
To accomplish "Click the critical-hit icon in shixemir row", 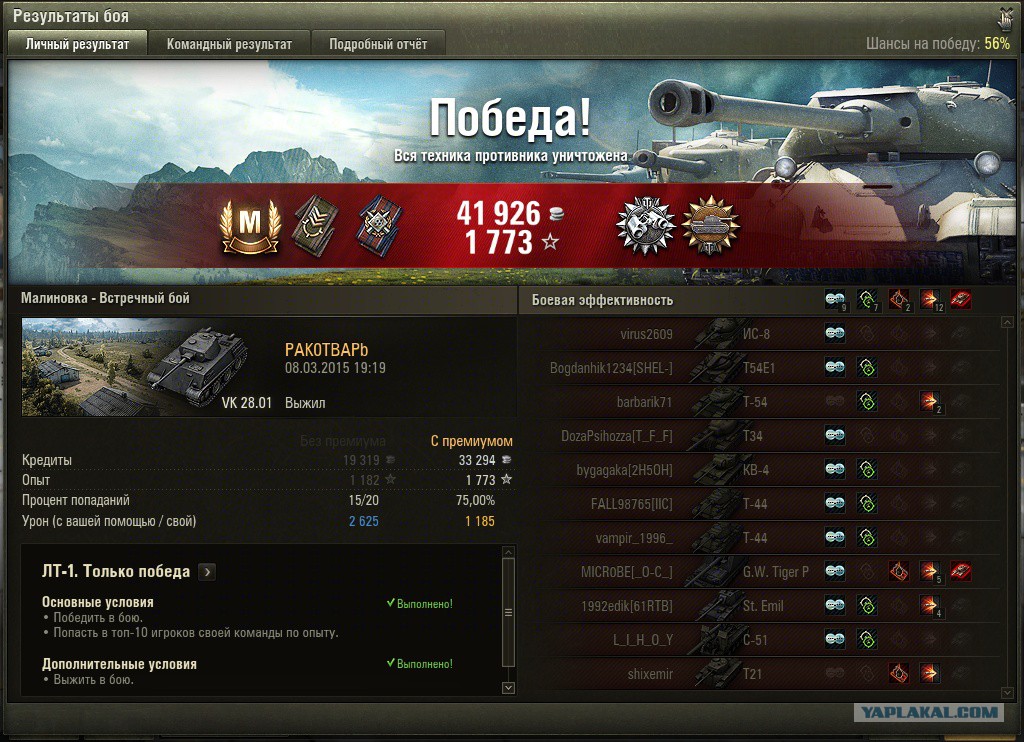I will (x=899, y=673).
